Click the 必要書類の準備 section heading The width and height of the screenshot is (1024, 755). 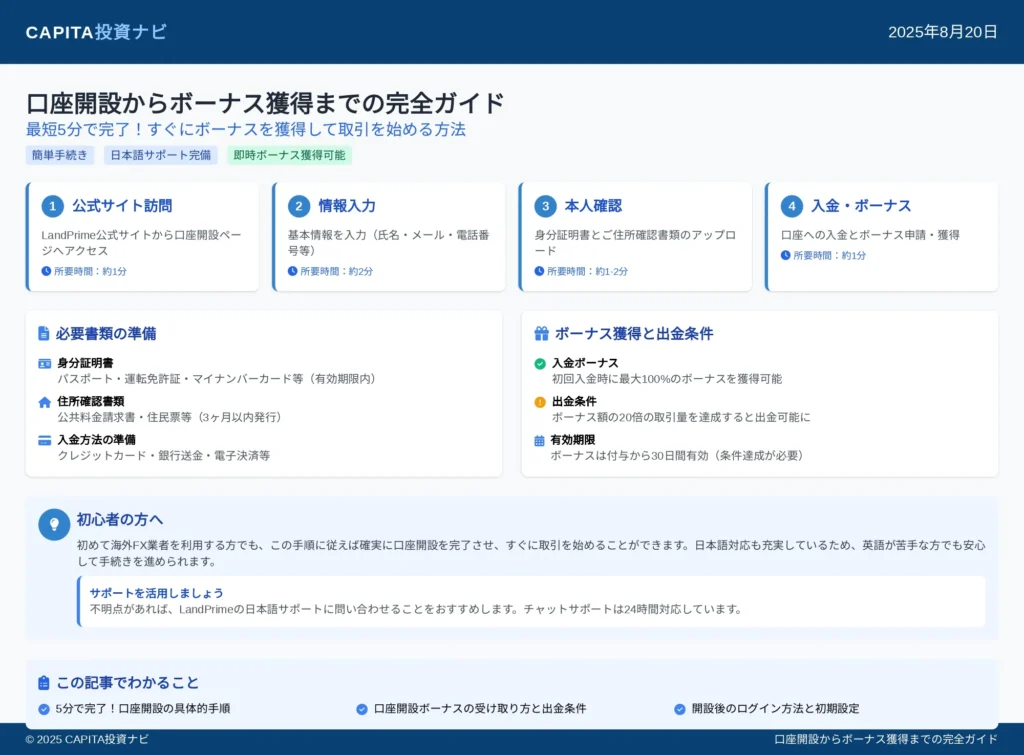click(x=106, y=334)
